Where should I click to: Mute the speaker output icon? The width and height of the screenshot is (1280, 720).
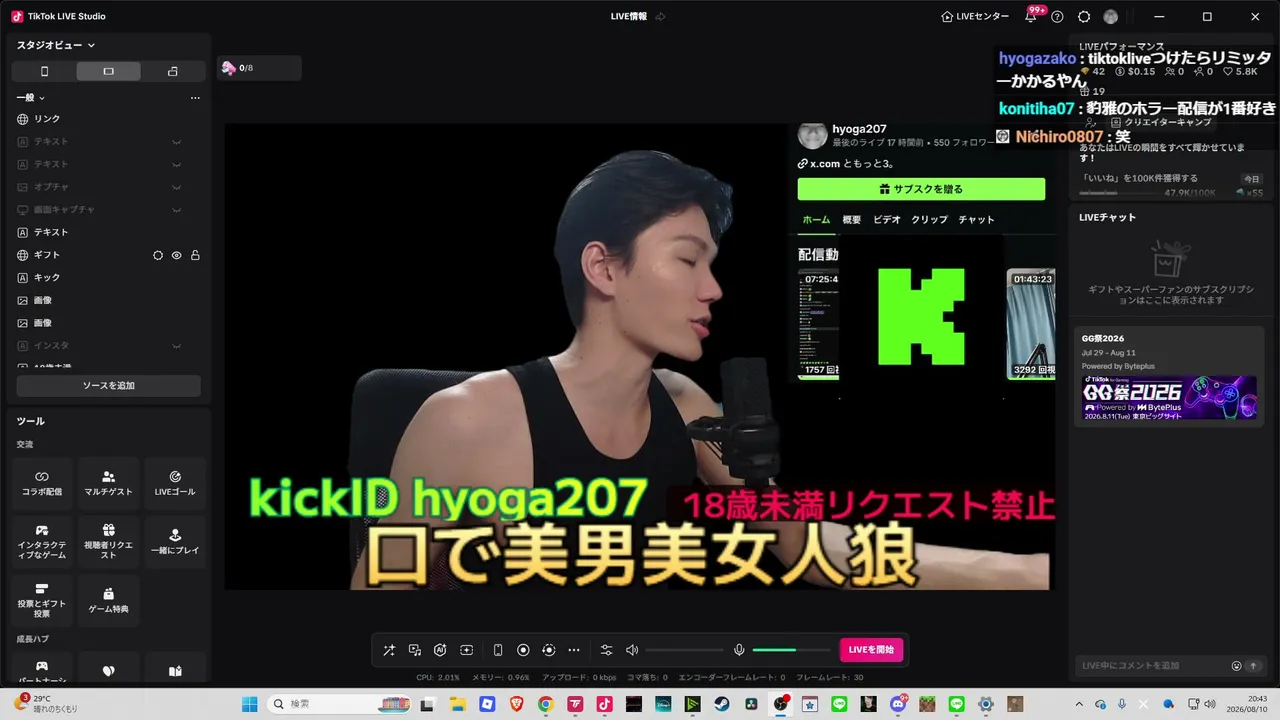click(x=632, y=650)
